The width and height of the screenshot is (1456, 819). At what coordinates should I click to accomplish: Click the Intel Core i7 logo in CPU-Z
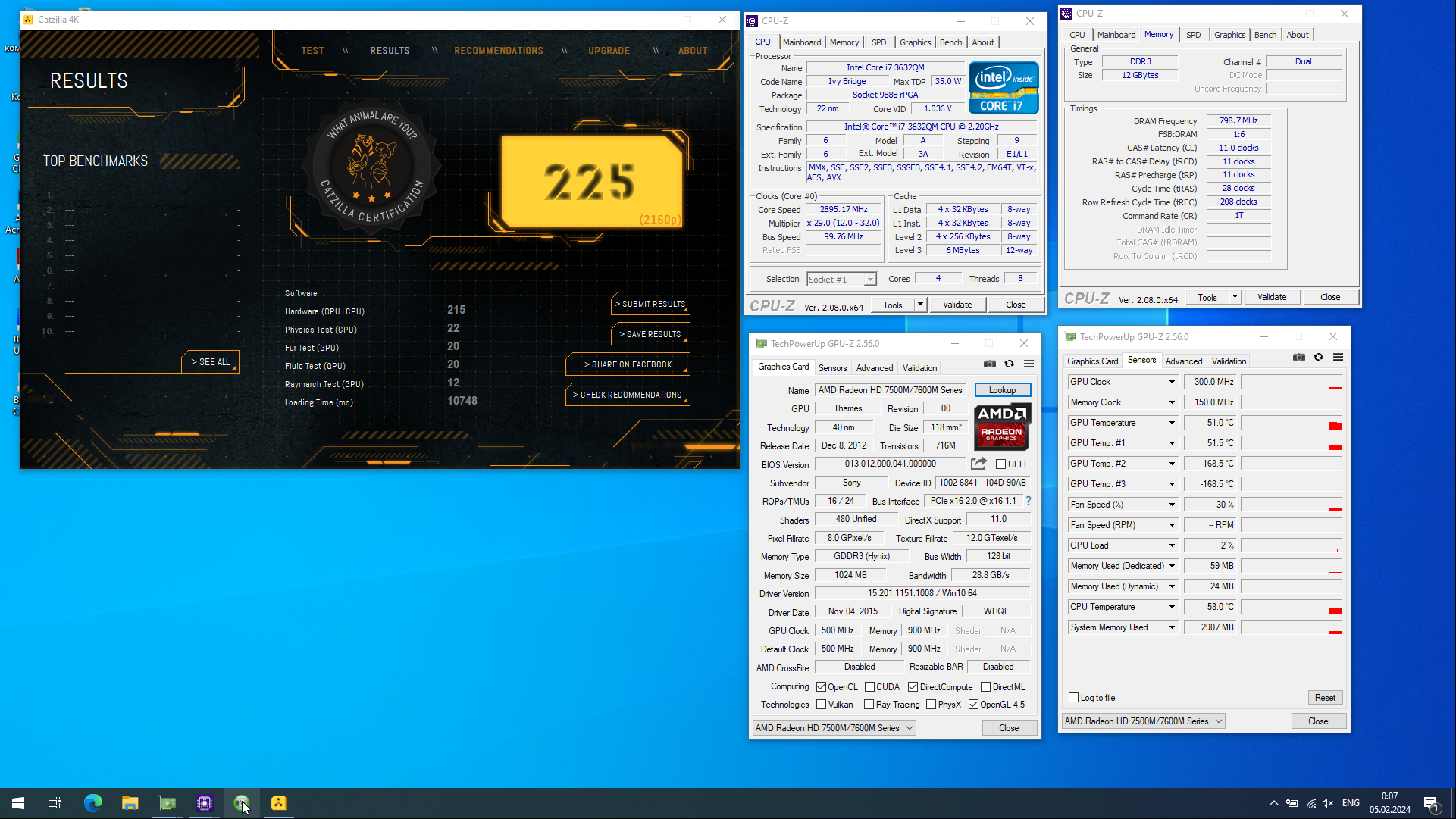coord(1004,88)
